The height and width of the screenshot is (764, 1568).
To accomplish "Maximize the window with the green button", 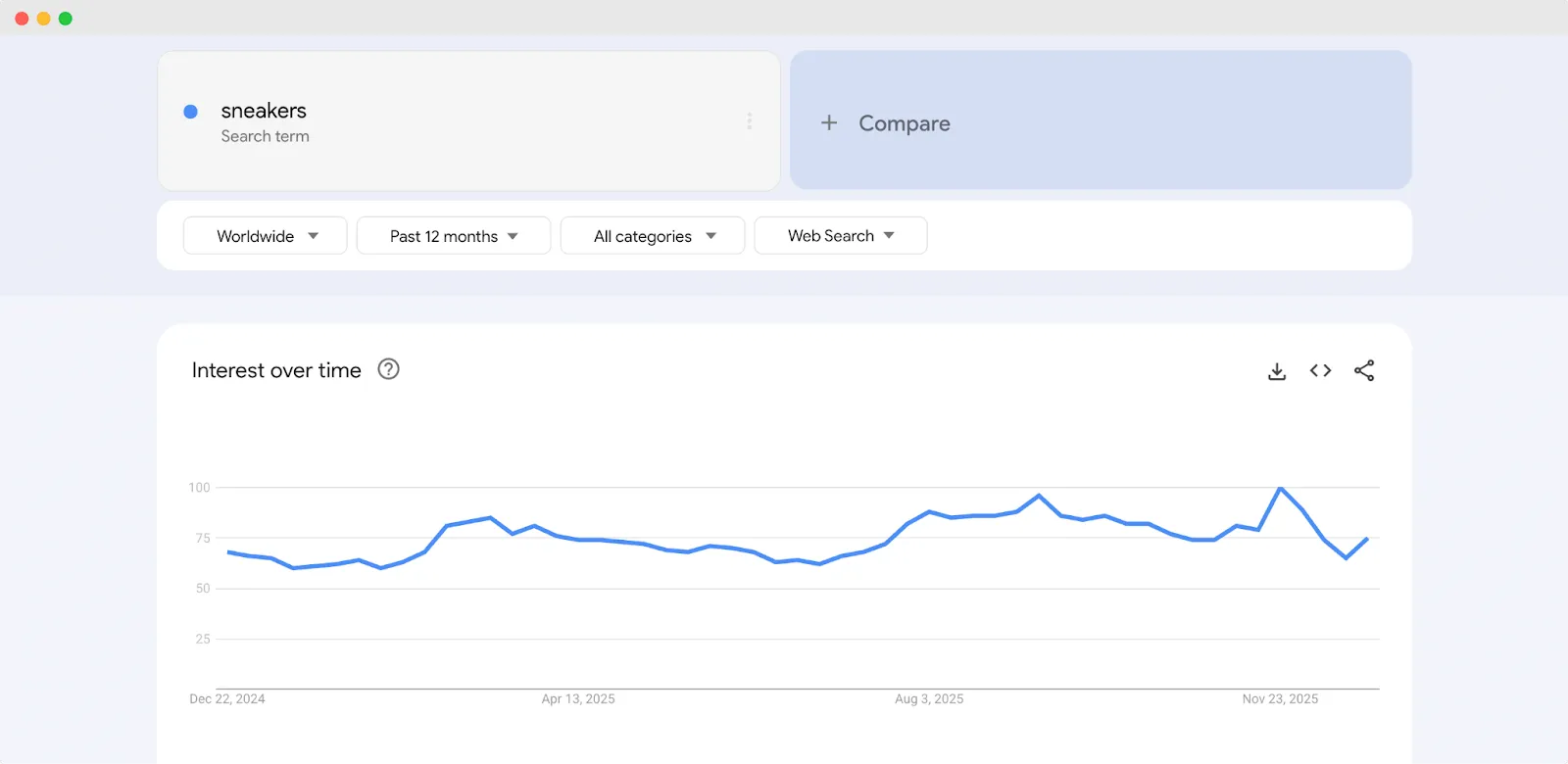I will (66, 19).
